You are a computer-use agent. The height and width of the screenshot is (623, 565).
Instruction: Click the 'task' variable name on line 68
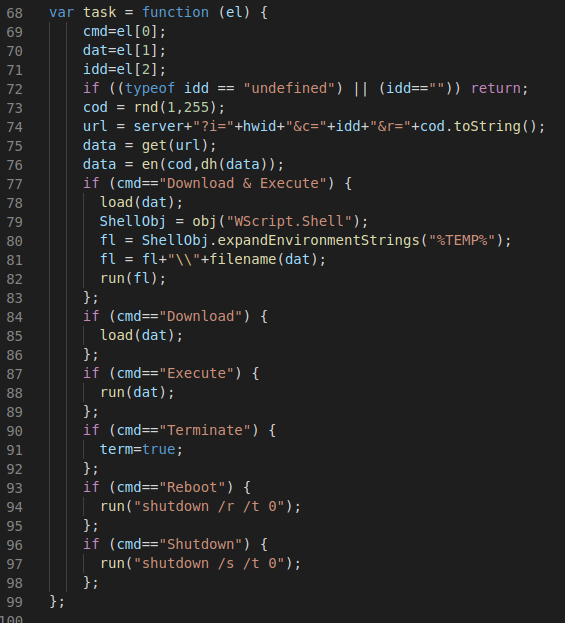tap(100, 12)
